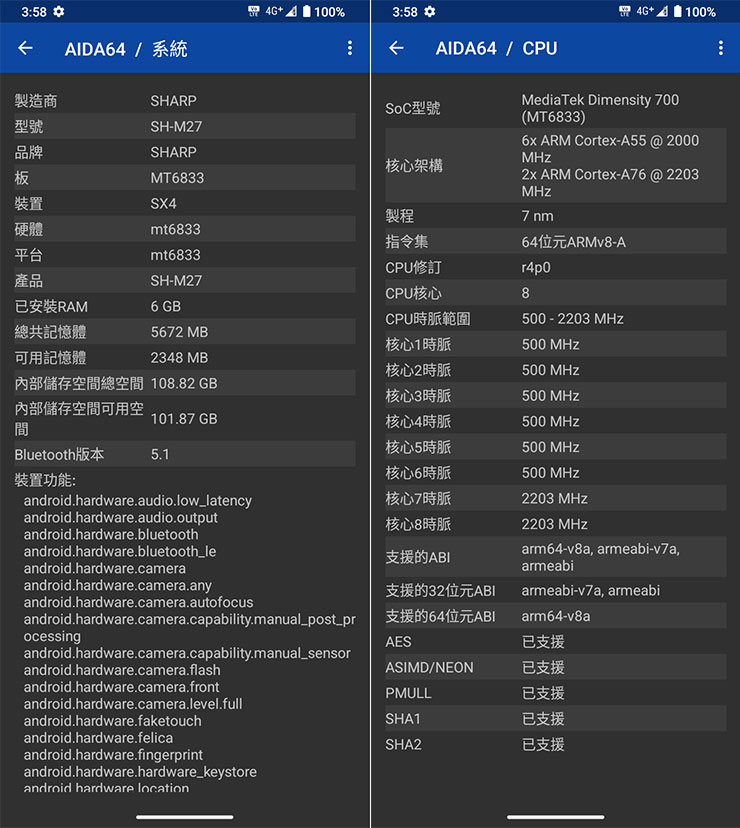Select the 支援的32位元ABI row
The width and height of the screenshot is (740, 828).
pos(555,590)
